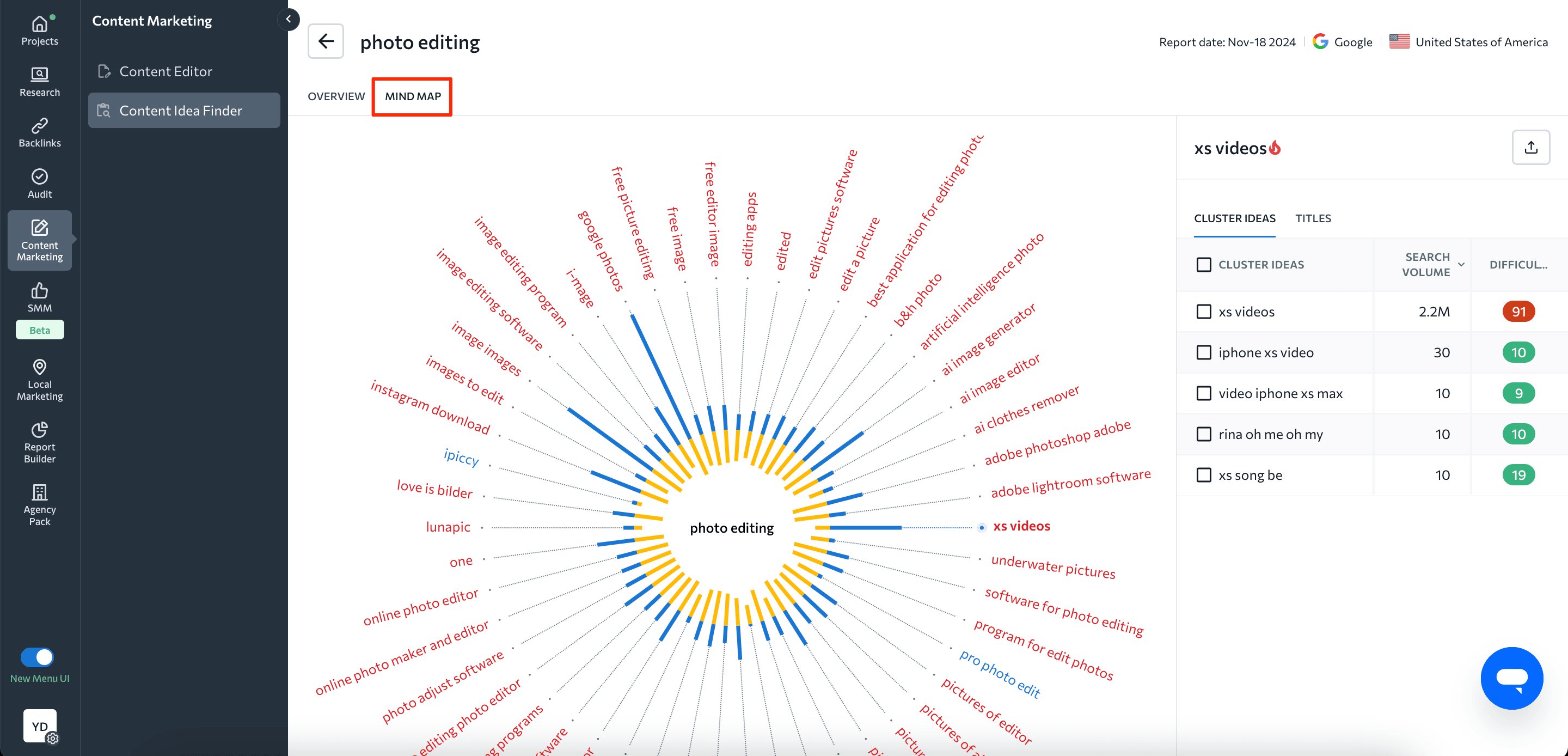
Task: Click the export icon in the xs videos panel
Action: (x=1532, y=147)
